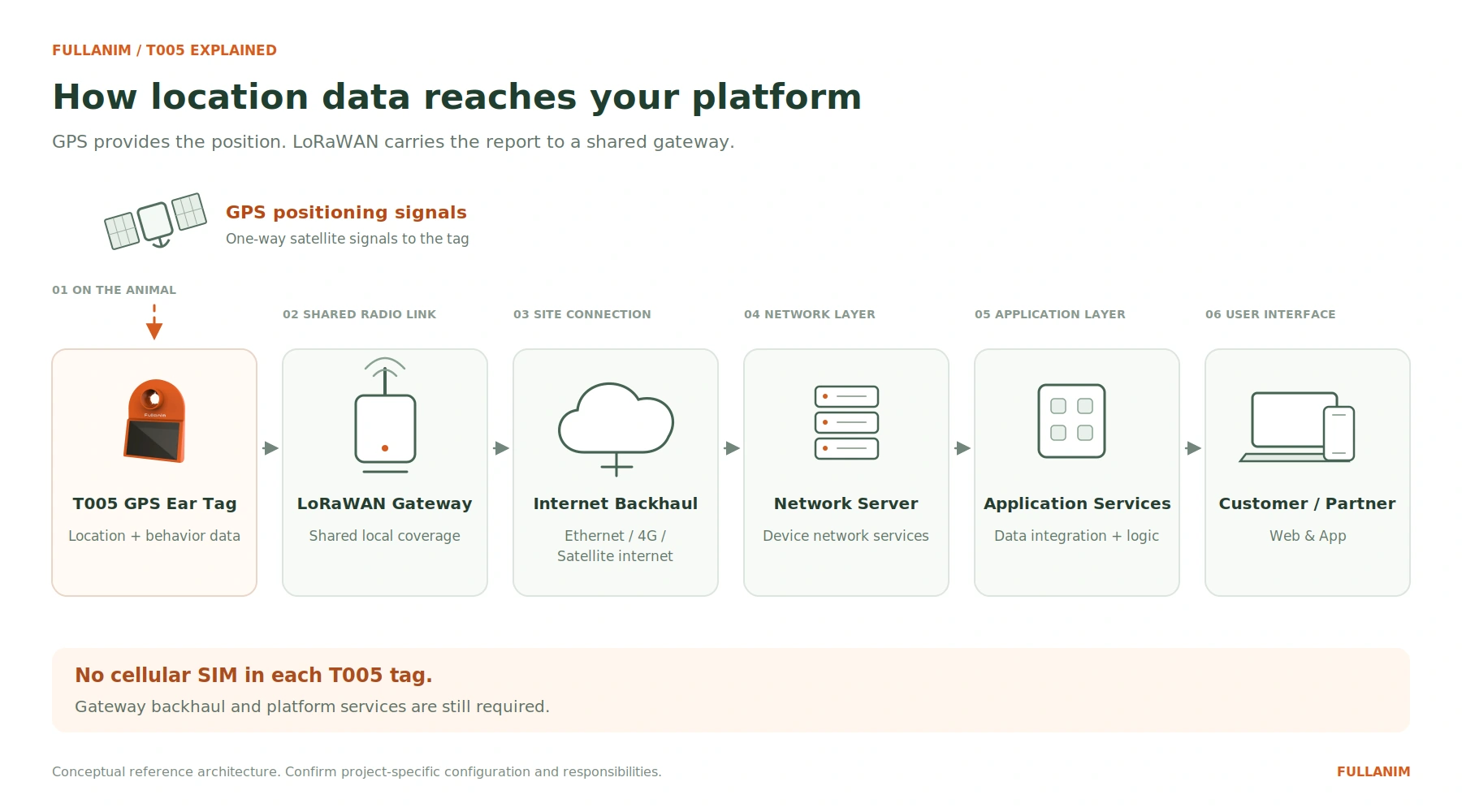1462x812 pixels.
Task: Click the 'Network Server' title
Action: tap(846, 503)
